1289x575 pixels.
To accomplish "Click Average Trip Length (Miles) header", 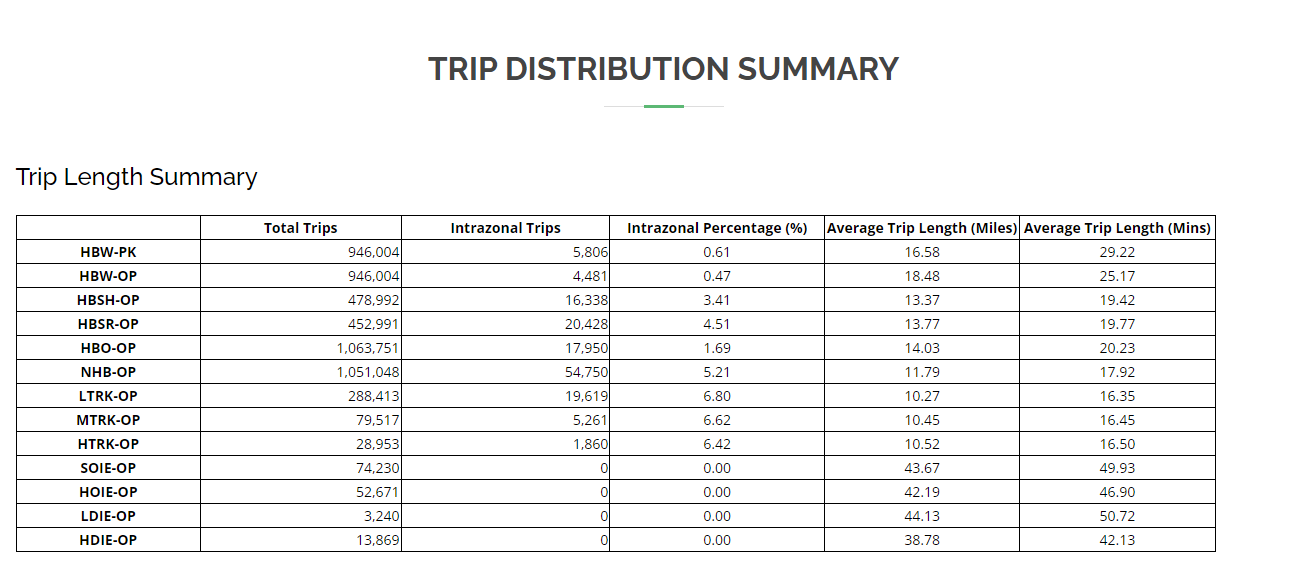I will pos(921,228).
